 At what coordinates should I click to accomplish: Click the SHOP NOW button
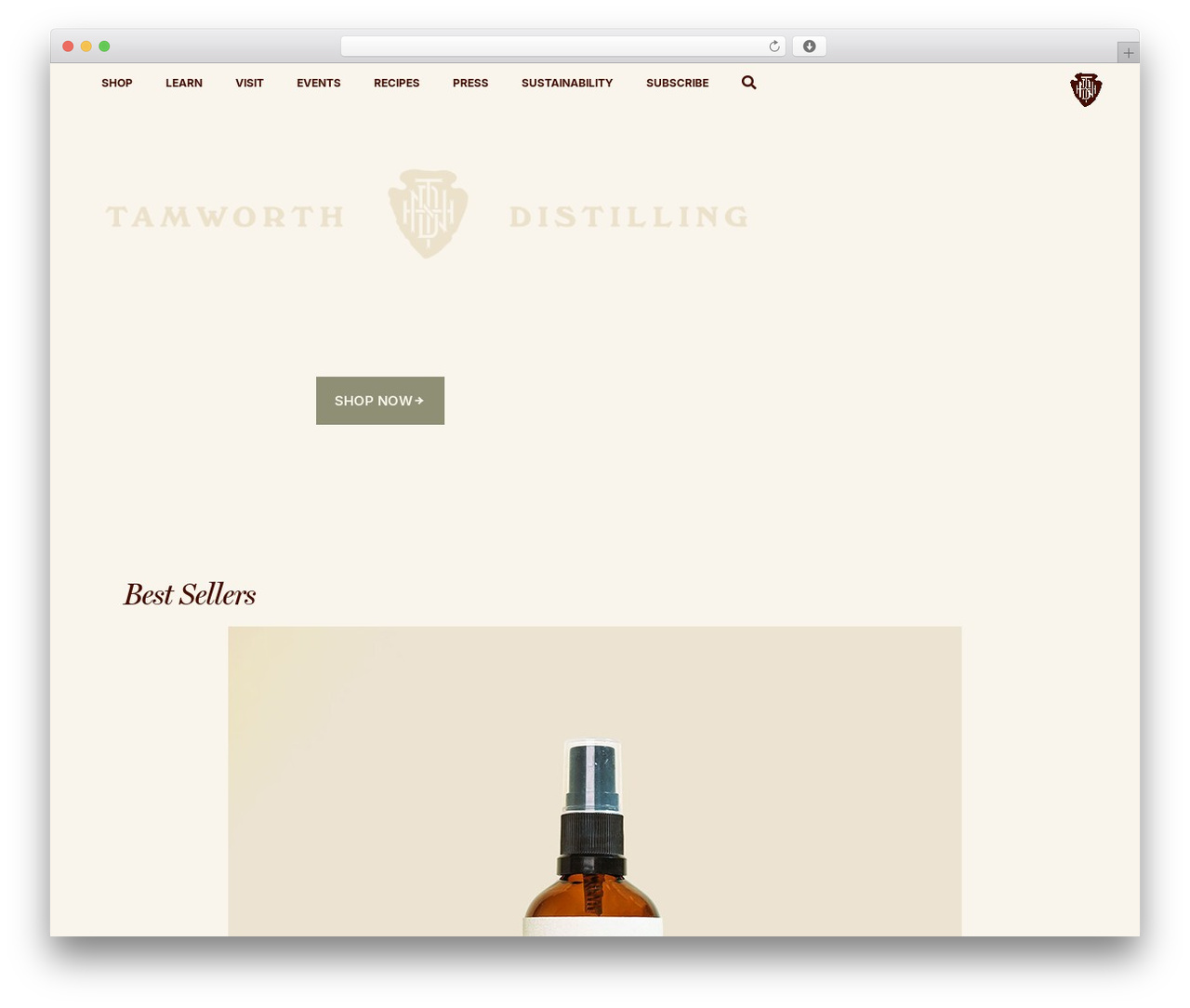(380, 401)
